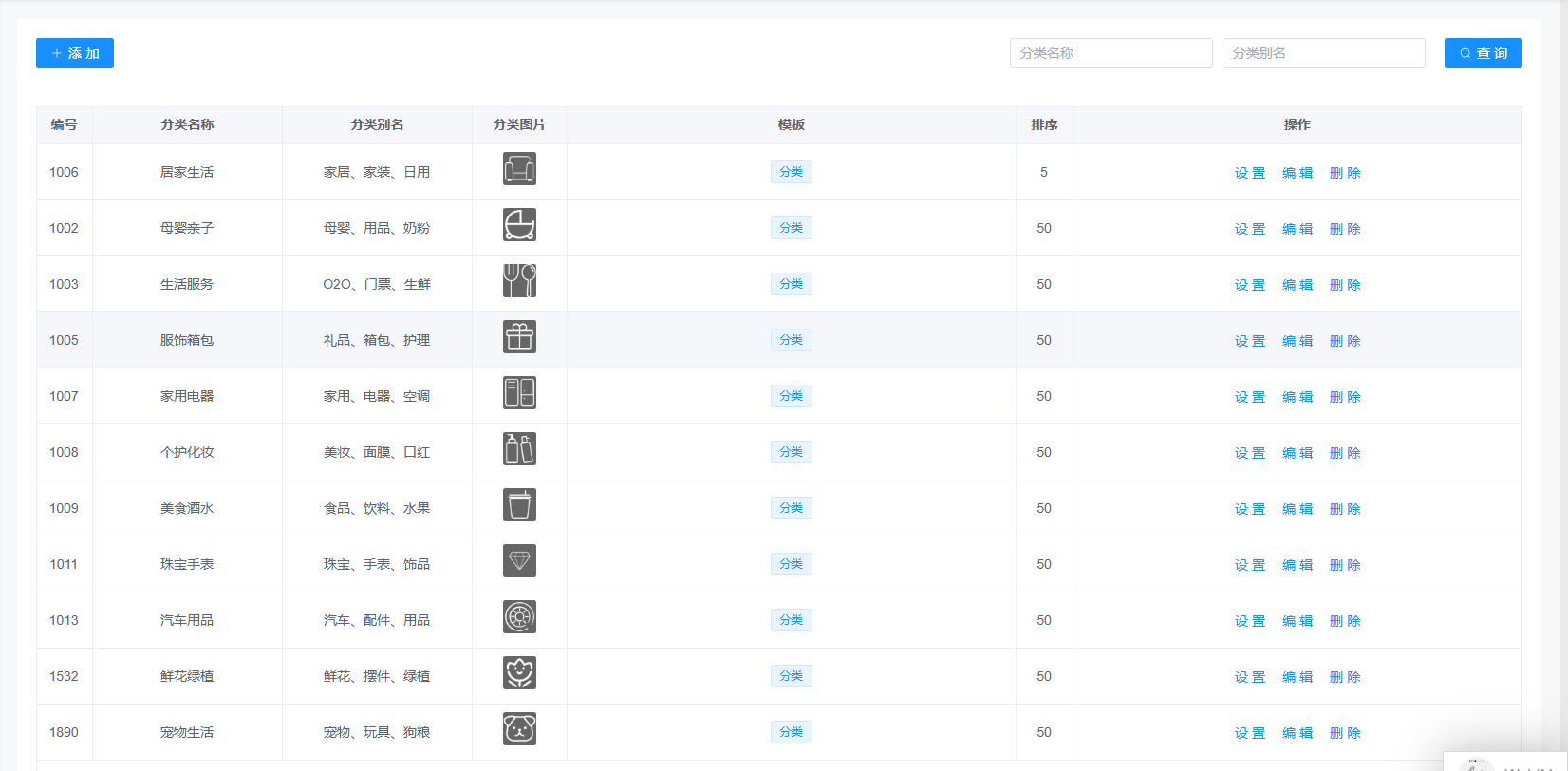Image resolution: width=1568 pixels, height=771 pixels.
Task: Click 删除 for 母婴亲子 row
Action: [x=1345, y=229]
